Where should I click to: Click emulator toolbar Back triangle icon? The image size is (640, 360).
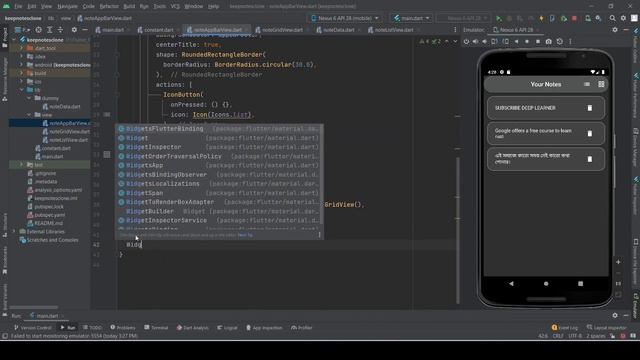tap(516, 42)
